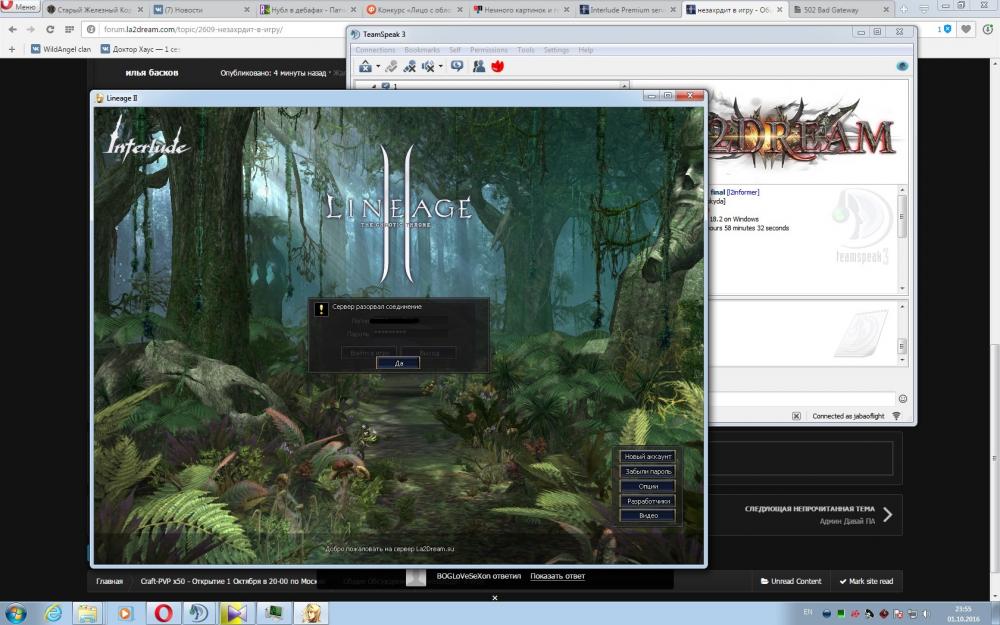Click the TeamSpeak connect icon in the toolbar
This screenshot has height=625, width=1000.
click(366, 67)
